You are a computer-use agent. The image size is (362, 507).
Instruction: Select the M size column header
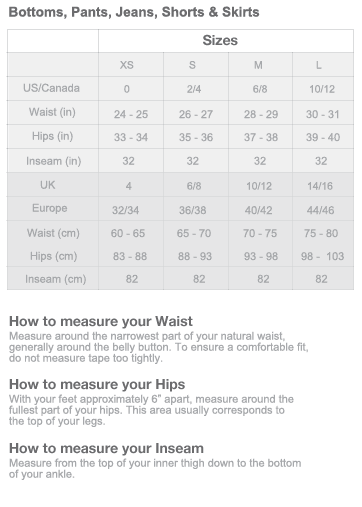pos(258,65)
